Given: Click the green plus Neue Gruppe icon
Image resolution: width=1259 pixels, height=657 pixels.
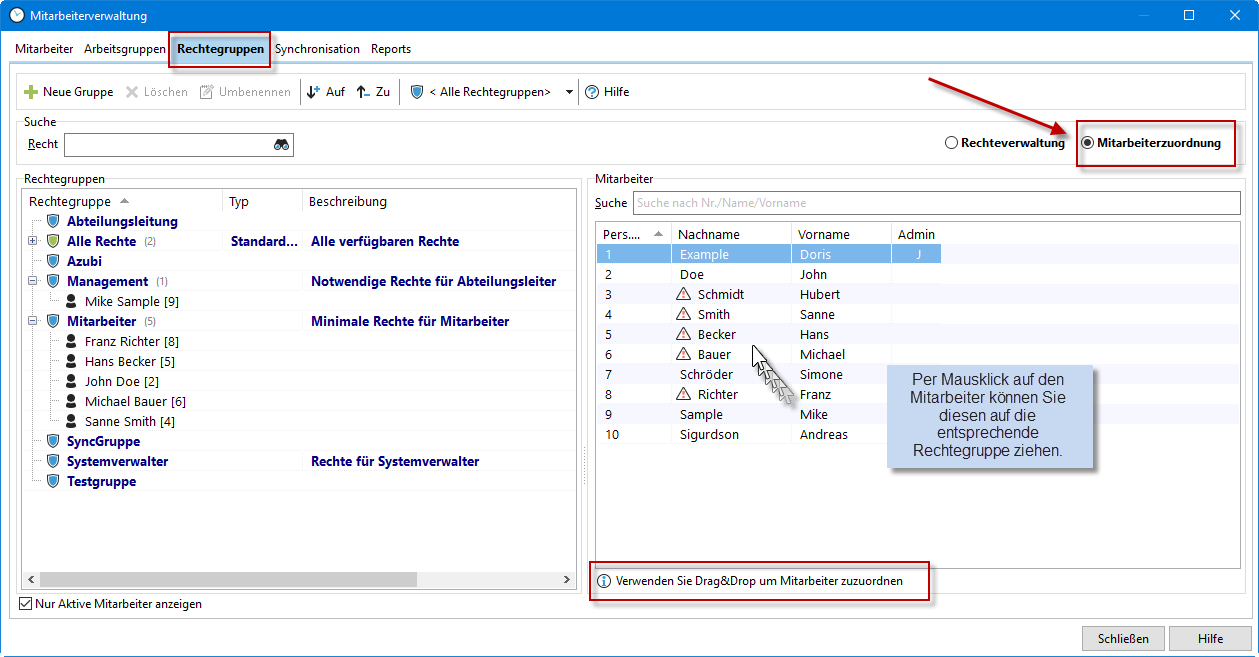Looking at the screenshot, I should pyautogui.click(x=31, y=92).
